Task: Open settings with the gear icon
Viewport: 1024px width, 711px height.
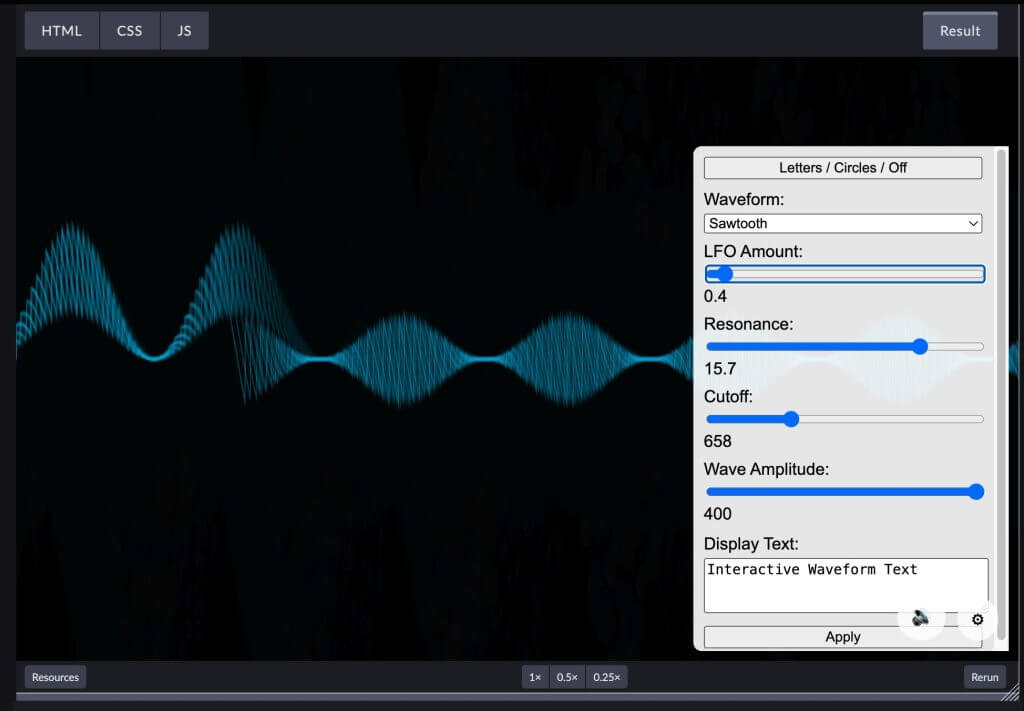Action: [977, 620]
